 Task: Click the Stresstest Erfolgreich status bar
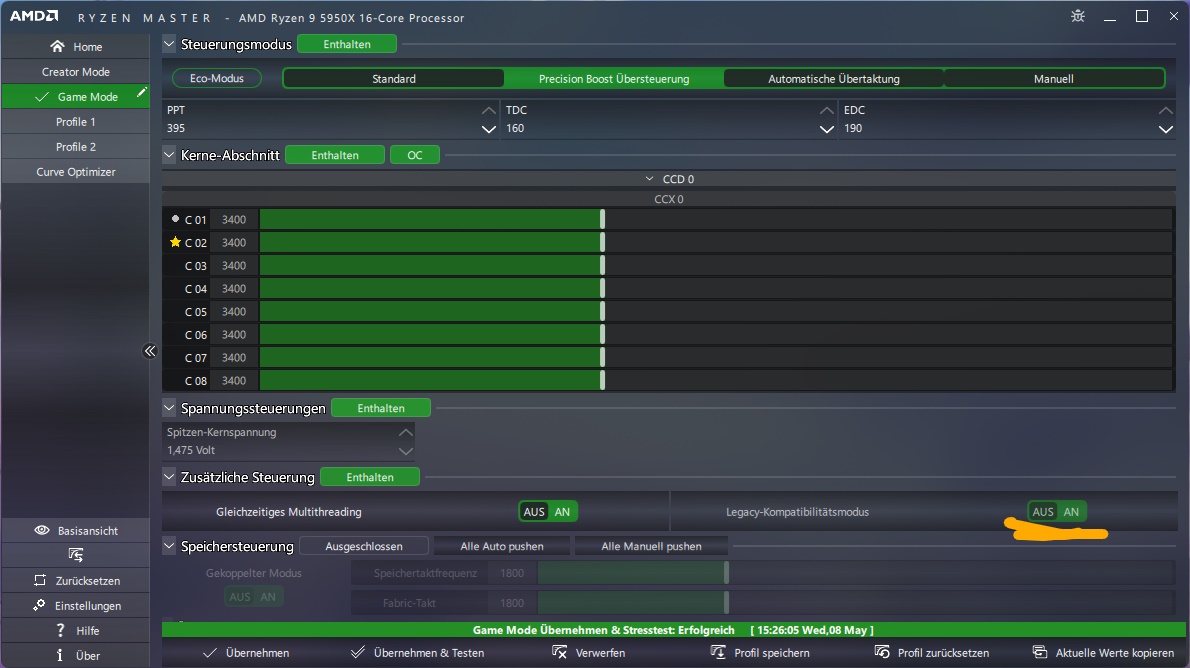tap(673, 630)
